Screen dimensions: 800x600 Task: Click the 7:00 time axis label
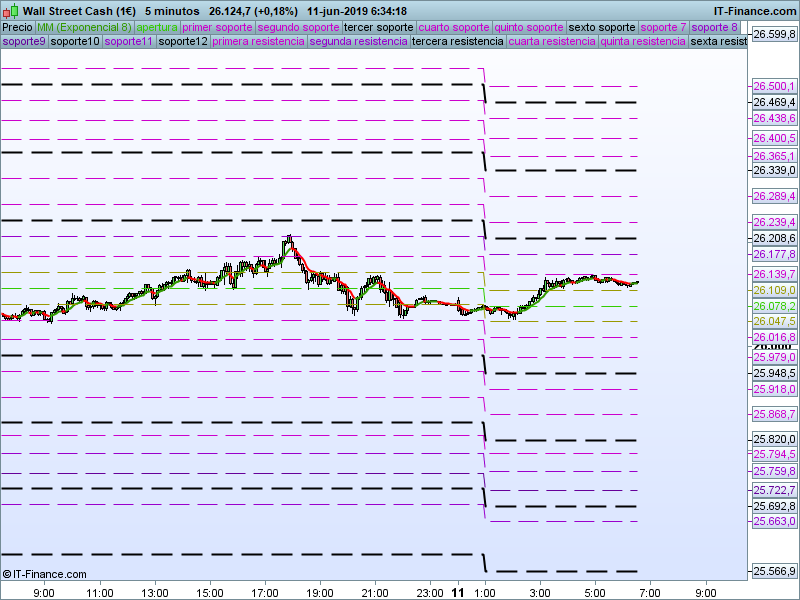tap(650, 593)
